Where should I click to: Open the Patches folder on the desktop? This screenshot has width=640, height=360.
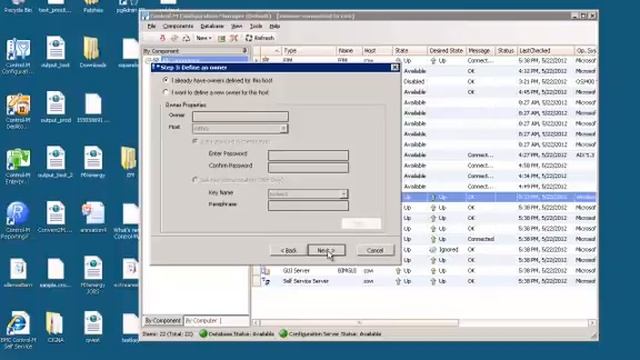93,7
